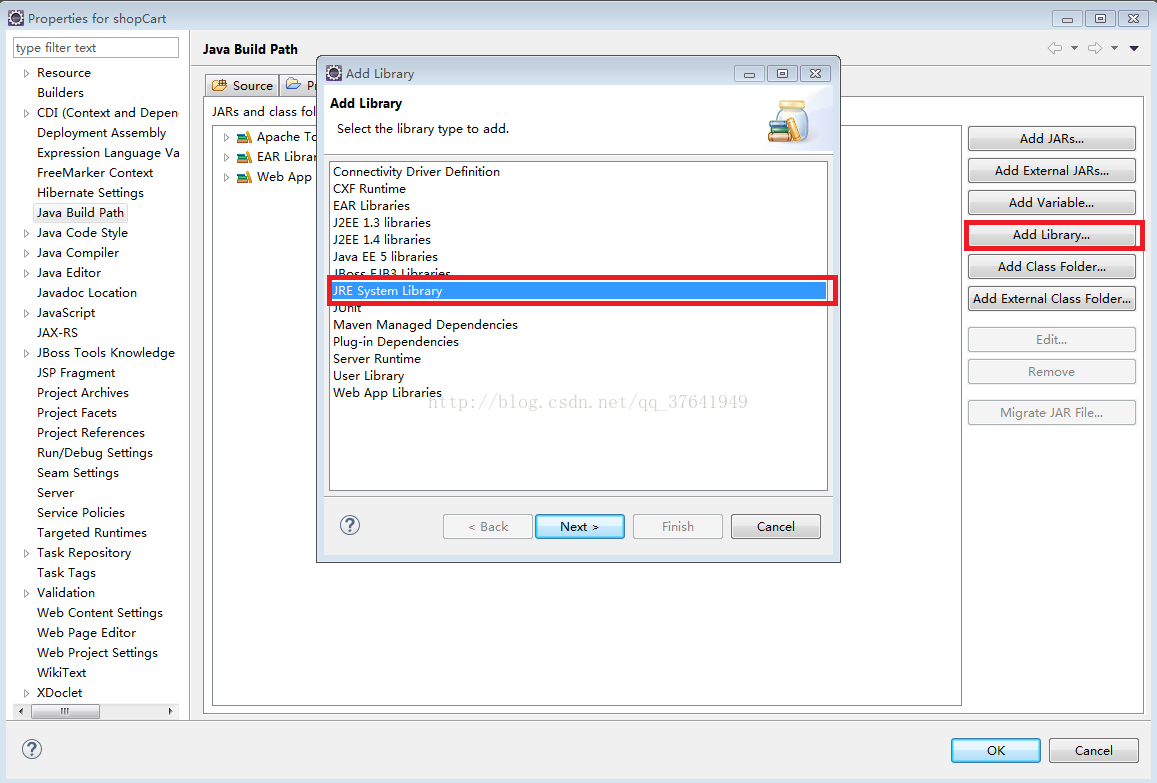
Task: Expand the Validation tree node
Action: coord(27,593)
